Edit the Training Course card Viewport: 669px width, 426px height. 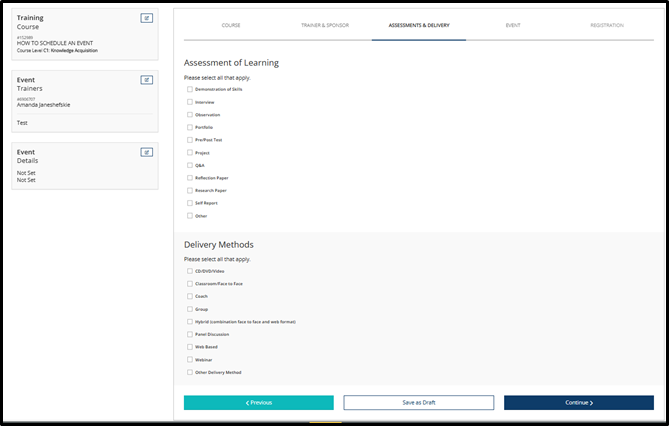(x=146, y=18)
